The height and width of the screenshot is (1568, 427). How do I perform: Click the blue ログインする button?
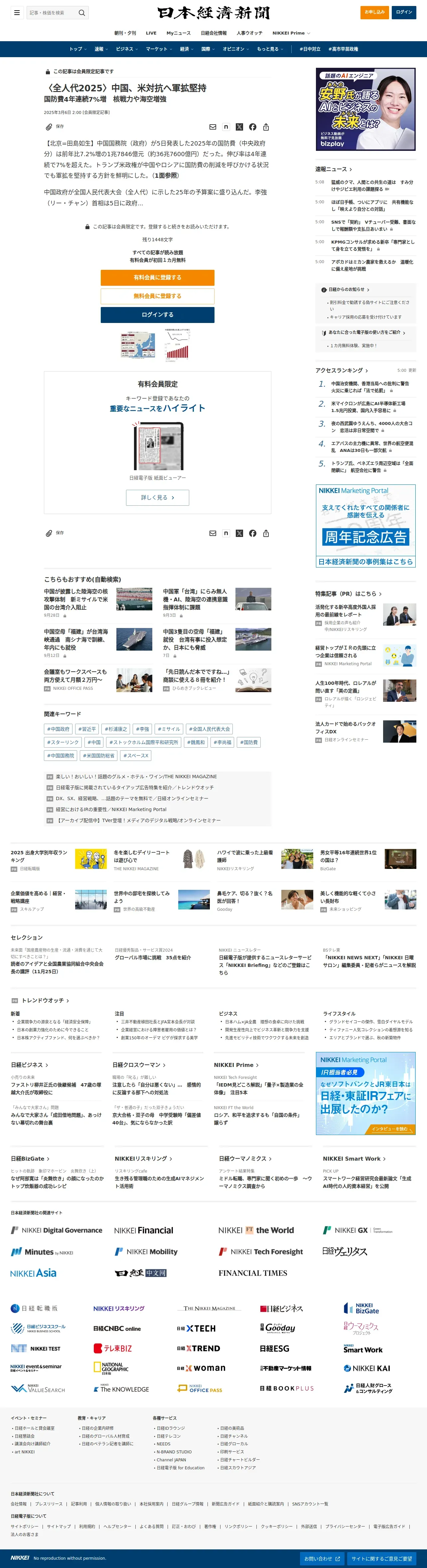coord(157,315)
